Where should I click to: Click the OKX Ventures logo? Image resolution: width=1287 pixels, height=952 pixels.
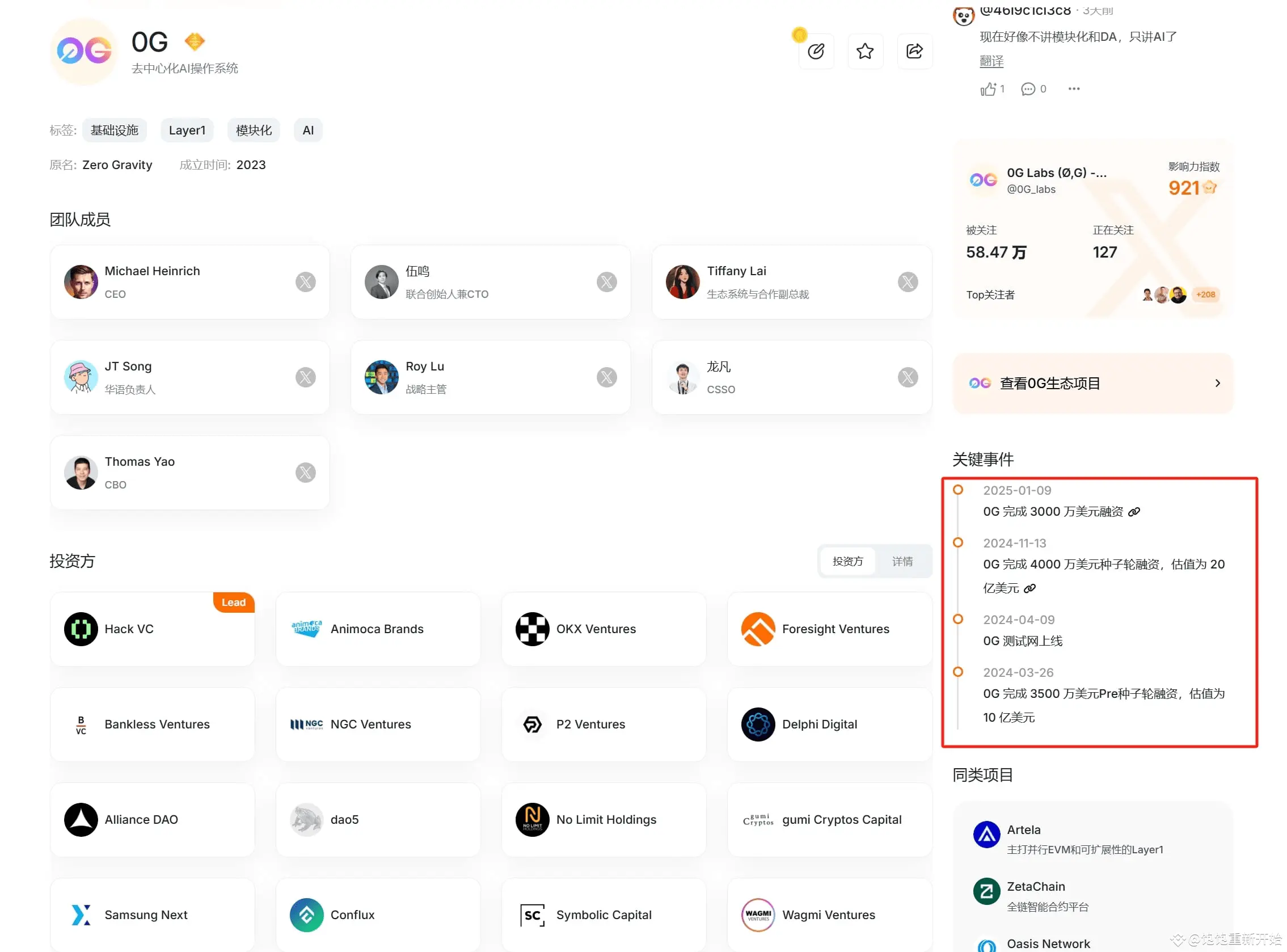click(x=532, y=629)
